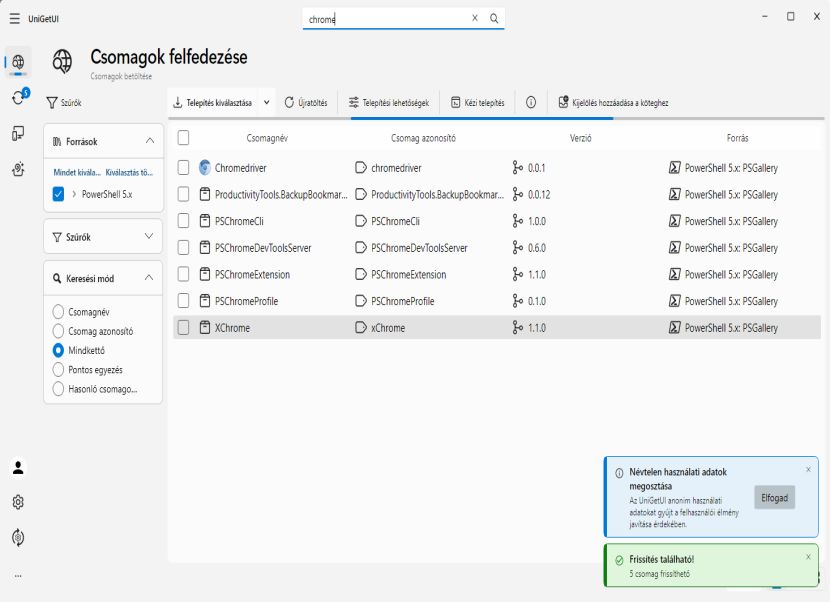Click the Kézi telepítés toolbar button

click(477, 102)
